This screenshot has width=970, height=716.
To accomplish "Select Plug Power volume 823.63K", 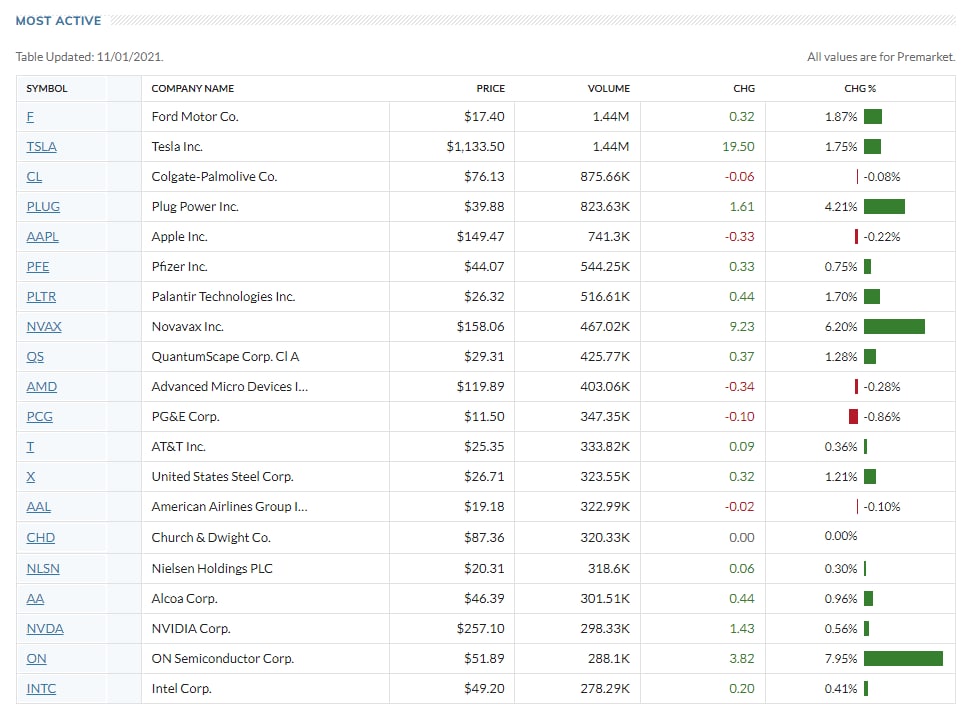I will point(604,207).
